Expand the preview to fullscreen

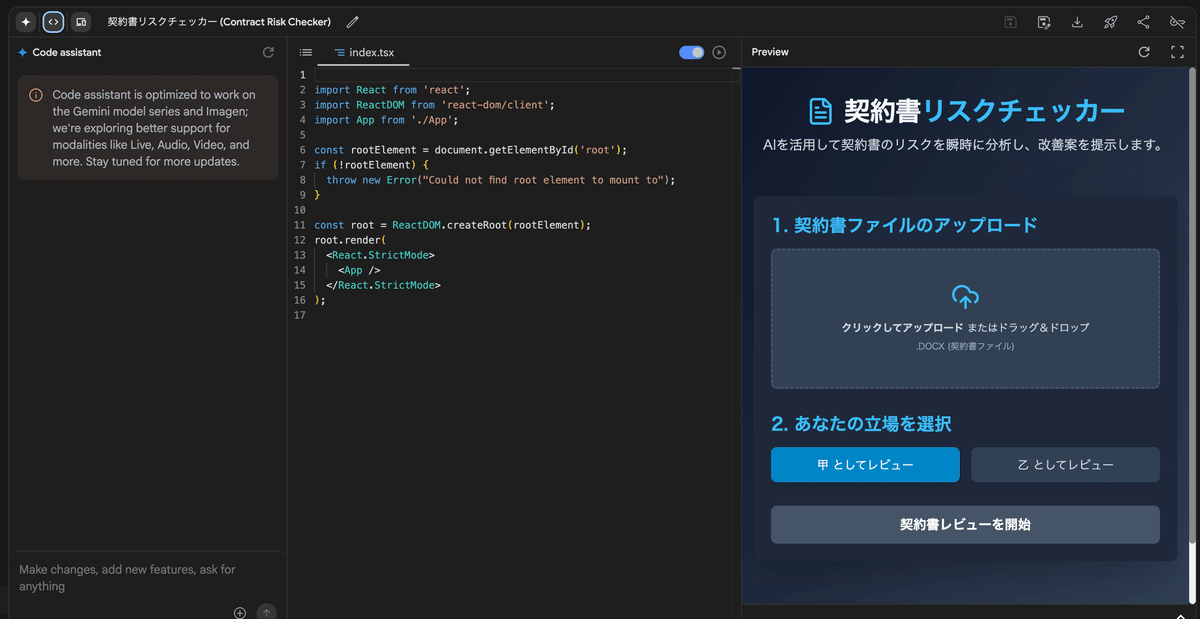tap(1177, 51)
